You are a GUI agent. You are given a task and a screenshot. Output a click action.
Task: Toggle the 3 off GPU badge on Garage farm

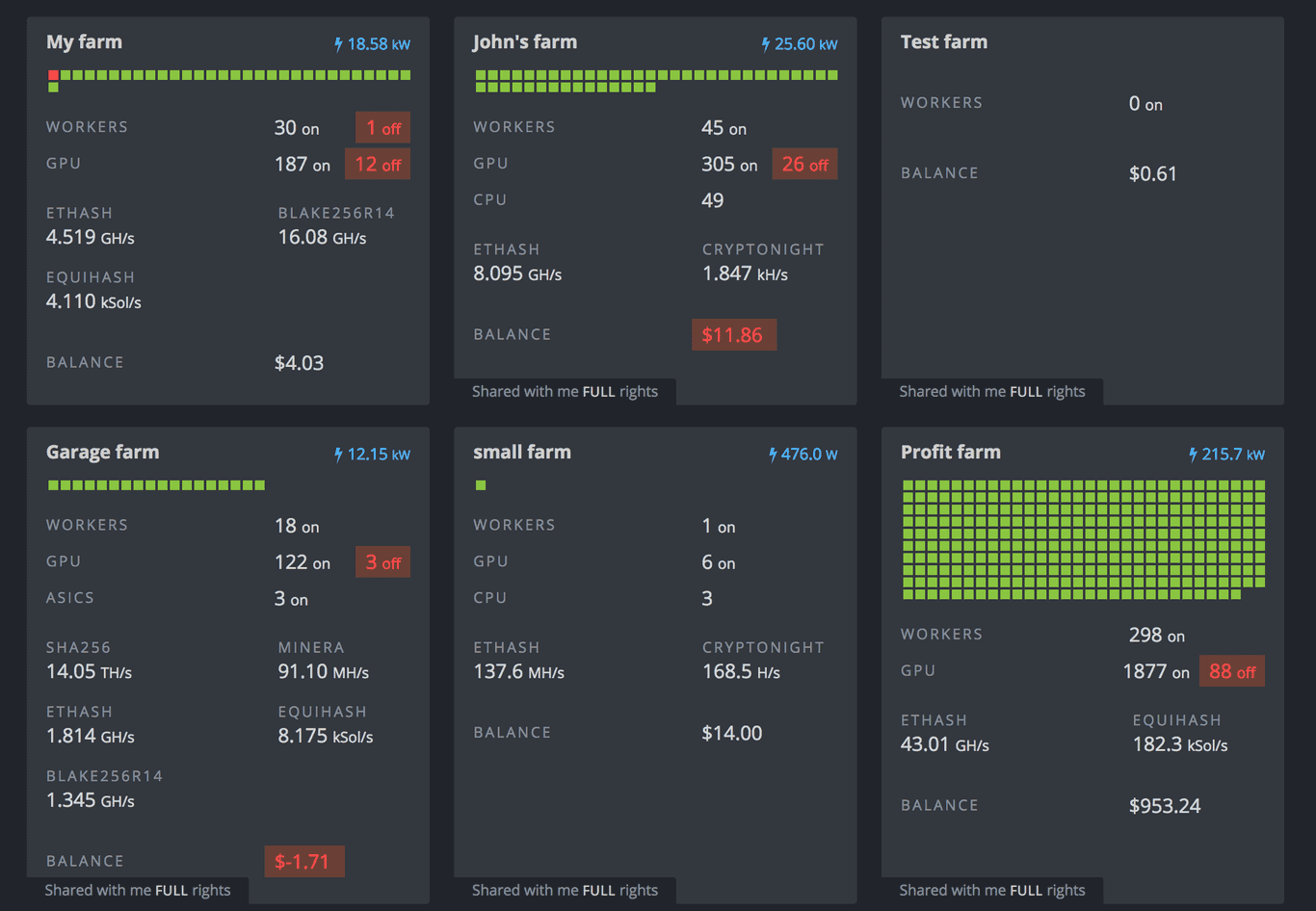(x=382, y=561)
